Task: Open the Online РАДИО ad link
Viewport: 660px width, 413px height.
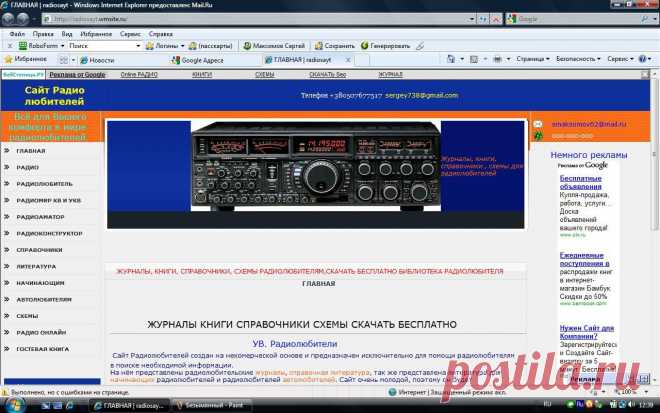Action: coord(139,75)
